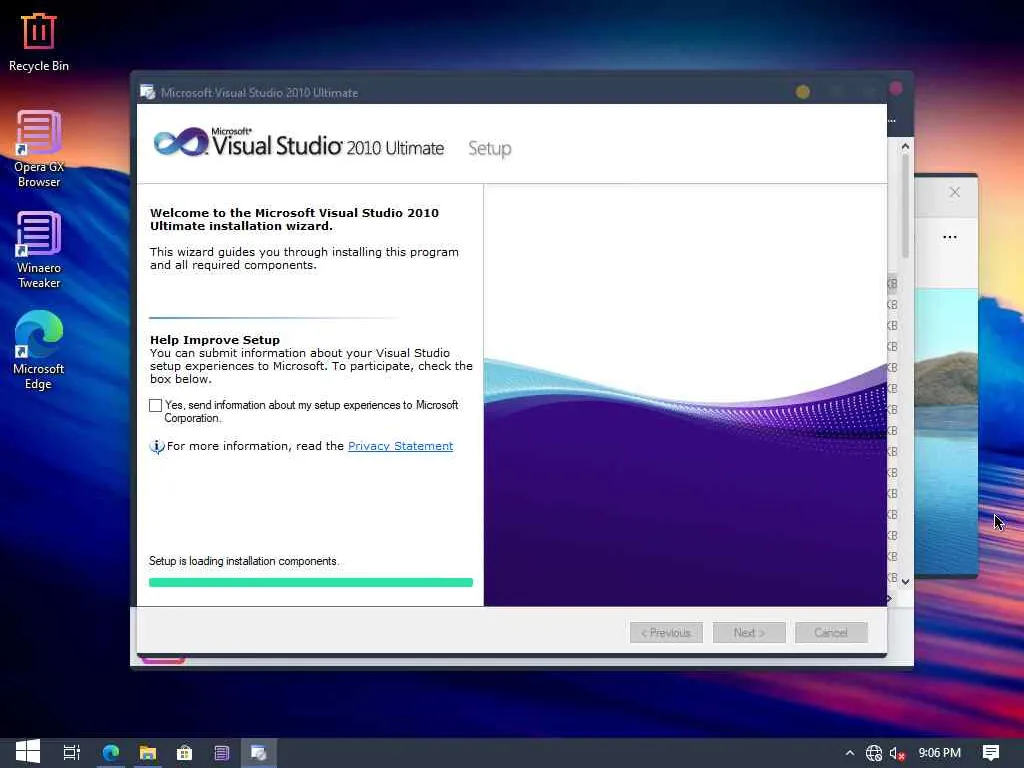Open Microsoft Store from the taskbar

coord(185,753)
